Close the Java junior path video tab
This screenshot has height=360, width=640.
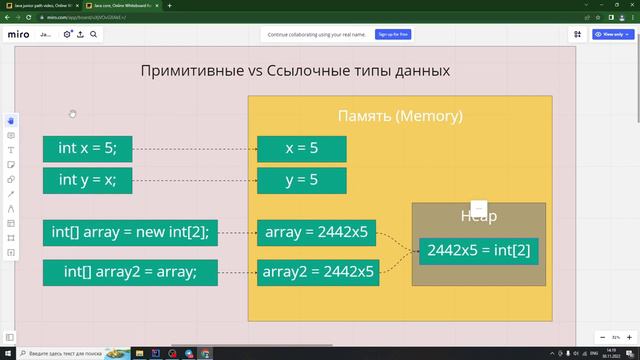pyautogui.click(x=77, y=6)
